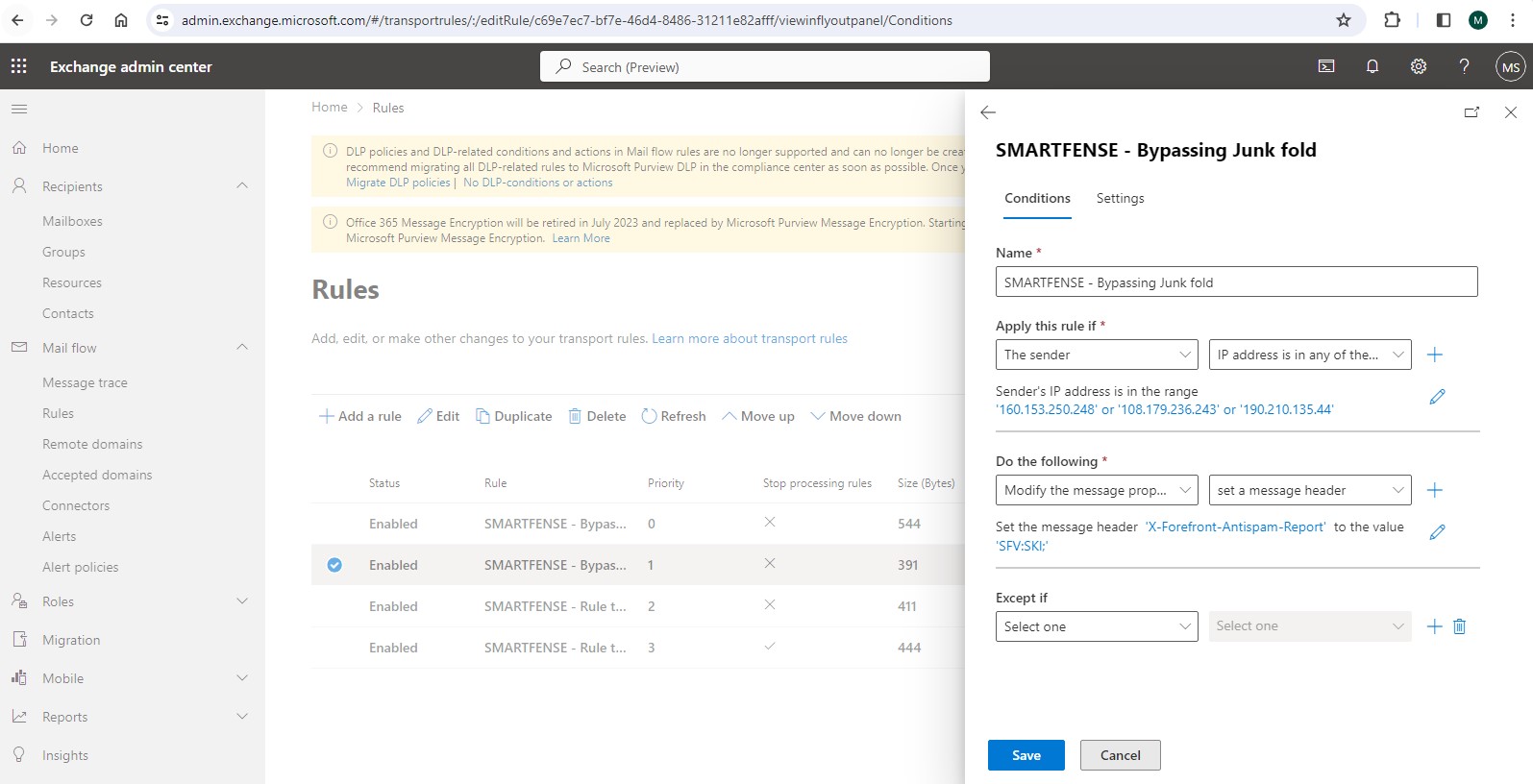Open Message Encryption 'Learn More' link
Screen dimensions: 1533x784
tap(581, 238)
